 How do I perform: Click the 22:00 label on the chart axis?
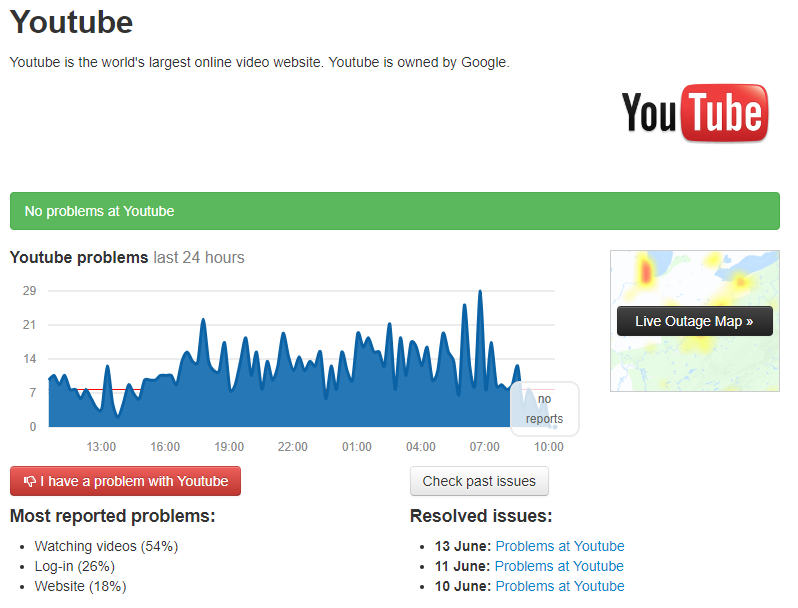click(x=293, y=447)
